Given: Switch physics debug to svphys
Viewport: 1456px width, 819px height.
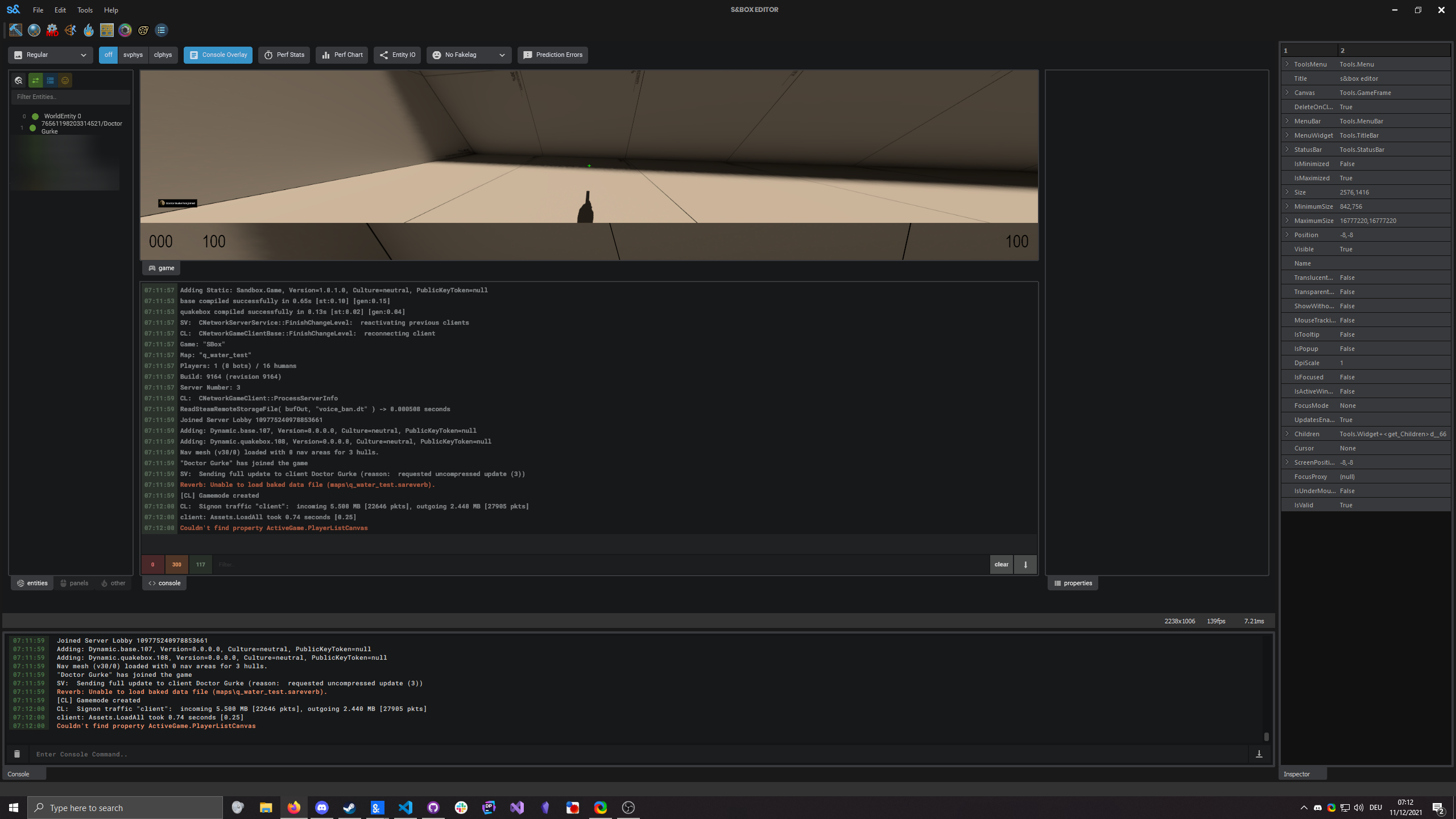Looking at the screenshot, I should click(x=133, y=55).
